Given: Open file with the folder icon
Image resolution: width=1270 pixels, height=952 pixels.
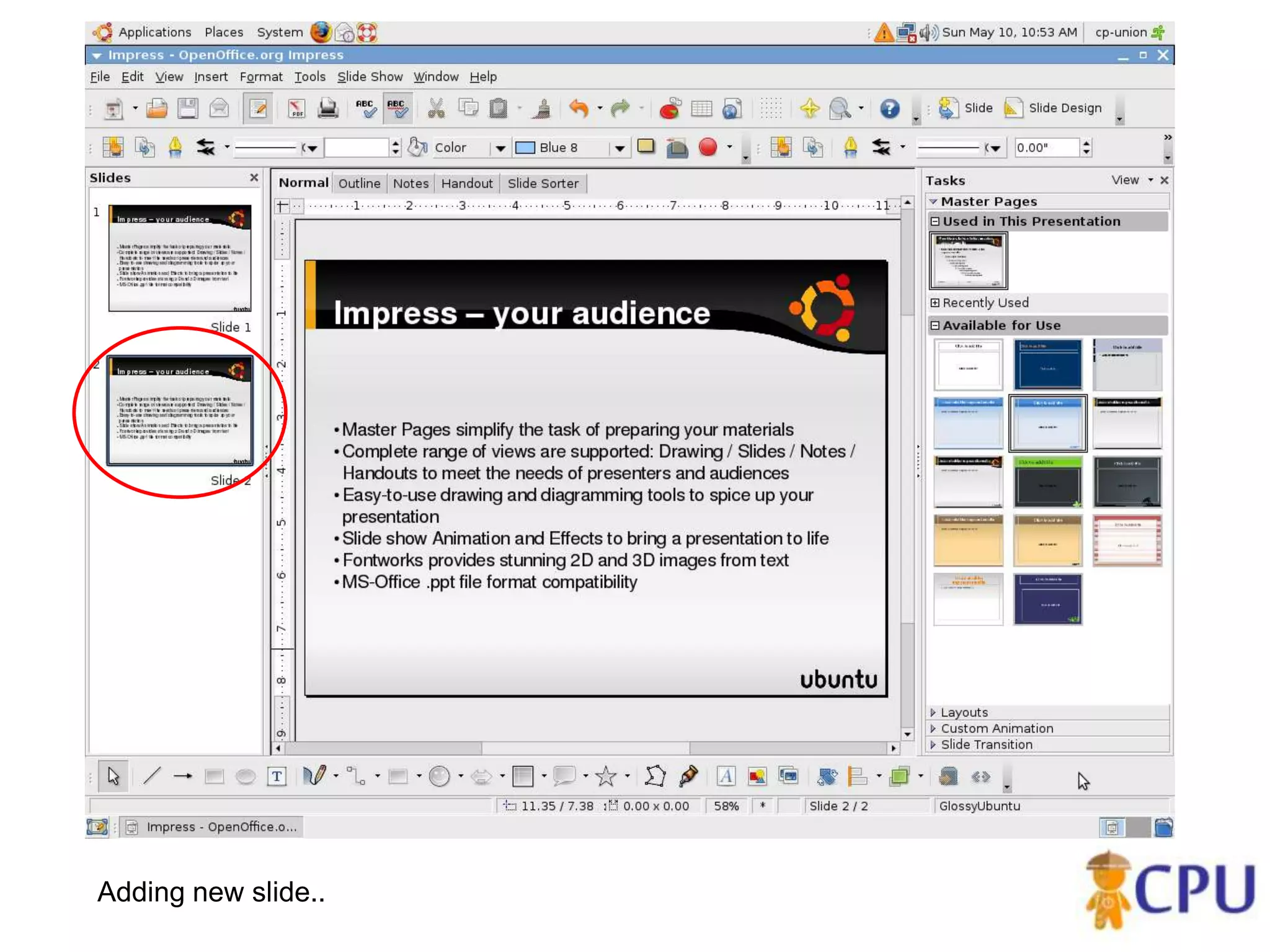Looking at the screenshot, I should pos(157,108).
